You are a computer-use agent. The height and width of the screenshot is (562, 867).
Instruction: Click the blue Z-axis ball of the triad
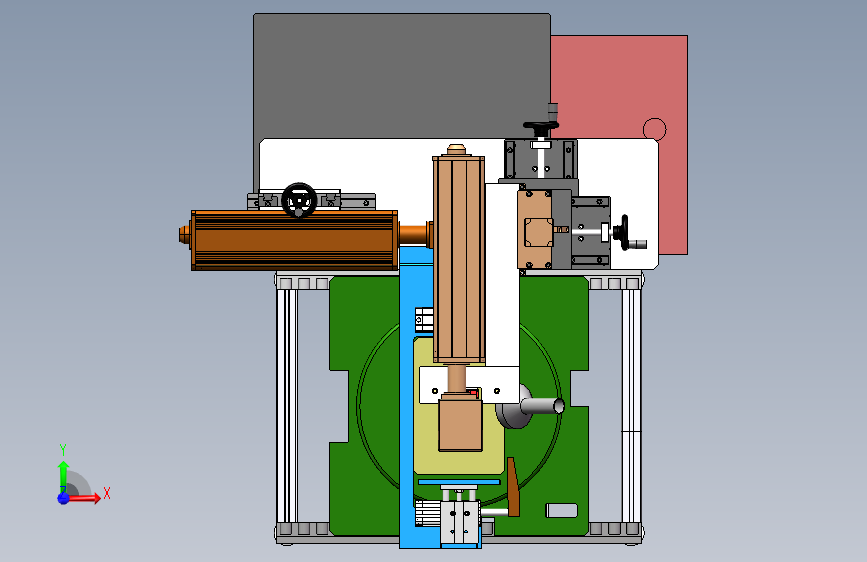coord(63,498)
